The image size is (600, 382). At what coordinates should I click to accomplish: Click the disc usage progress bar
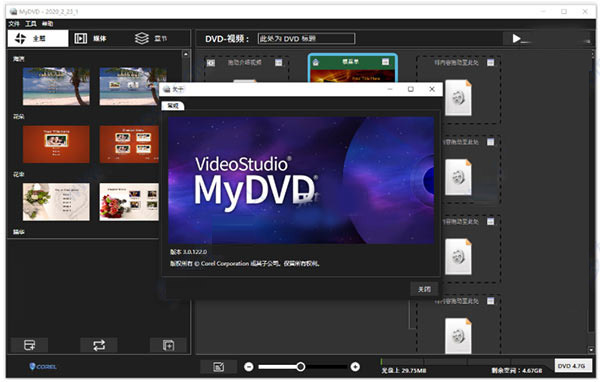click(466, 362)
